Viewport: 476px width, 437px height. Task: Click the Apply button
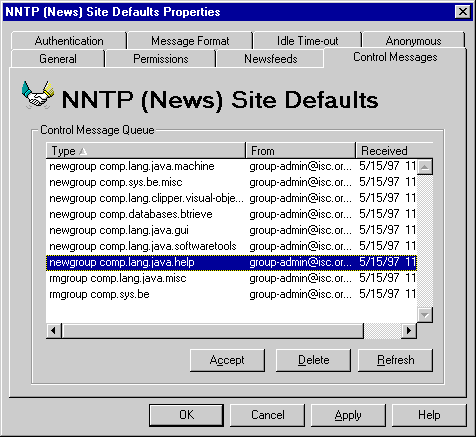(x=348, y=415)
